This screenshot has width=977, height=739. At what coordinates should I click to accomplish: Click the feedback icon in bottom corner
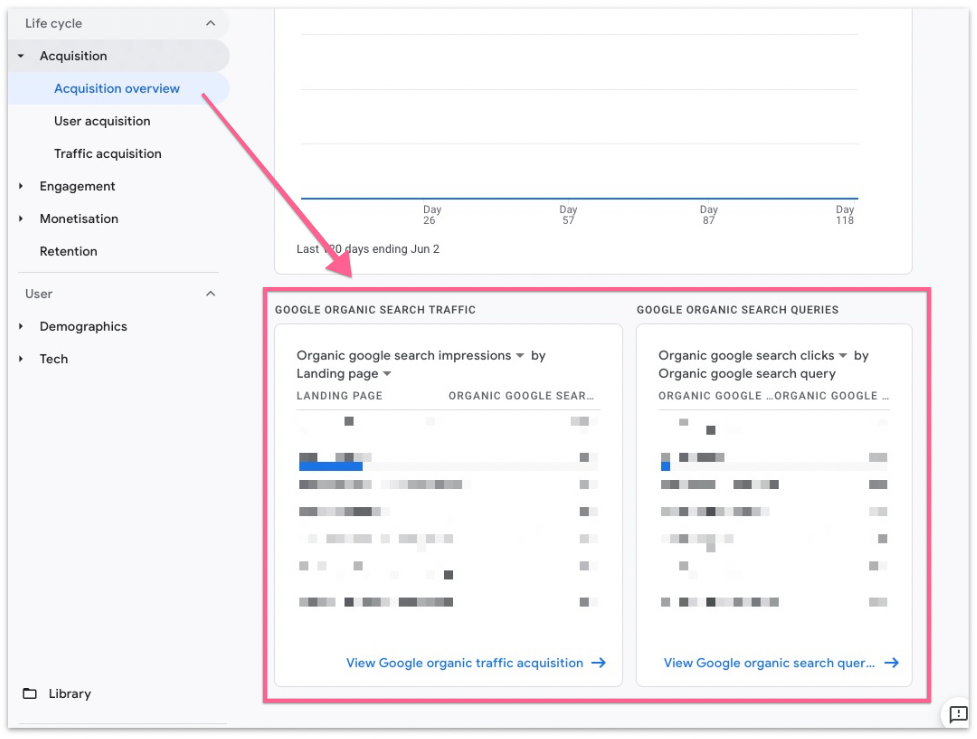click(x=958, y=714)
